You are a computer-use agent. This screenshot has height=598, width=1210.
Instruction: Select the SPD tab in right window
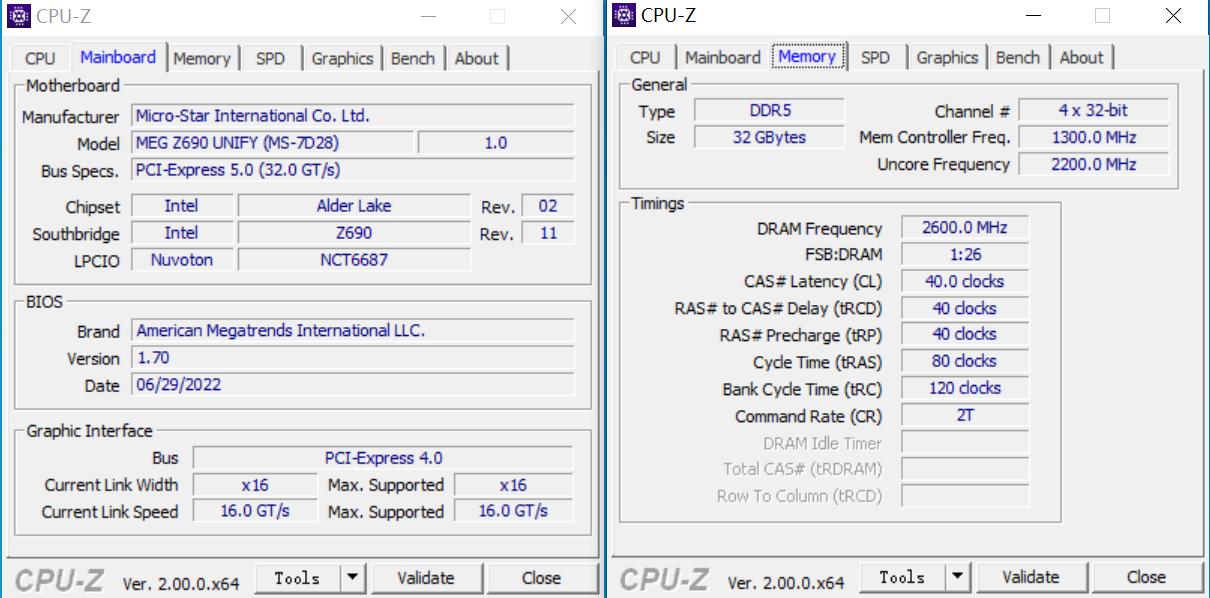click(875, 57)
